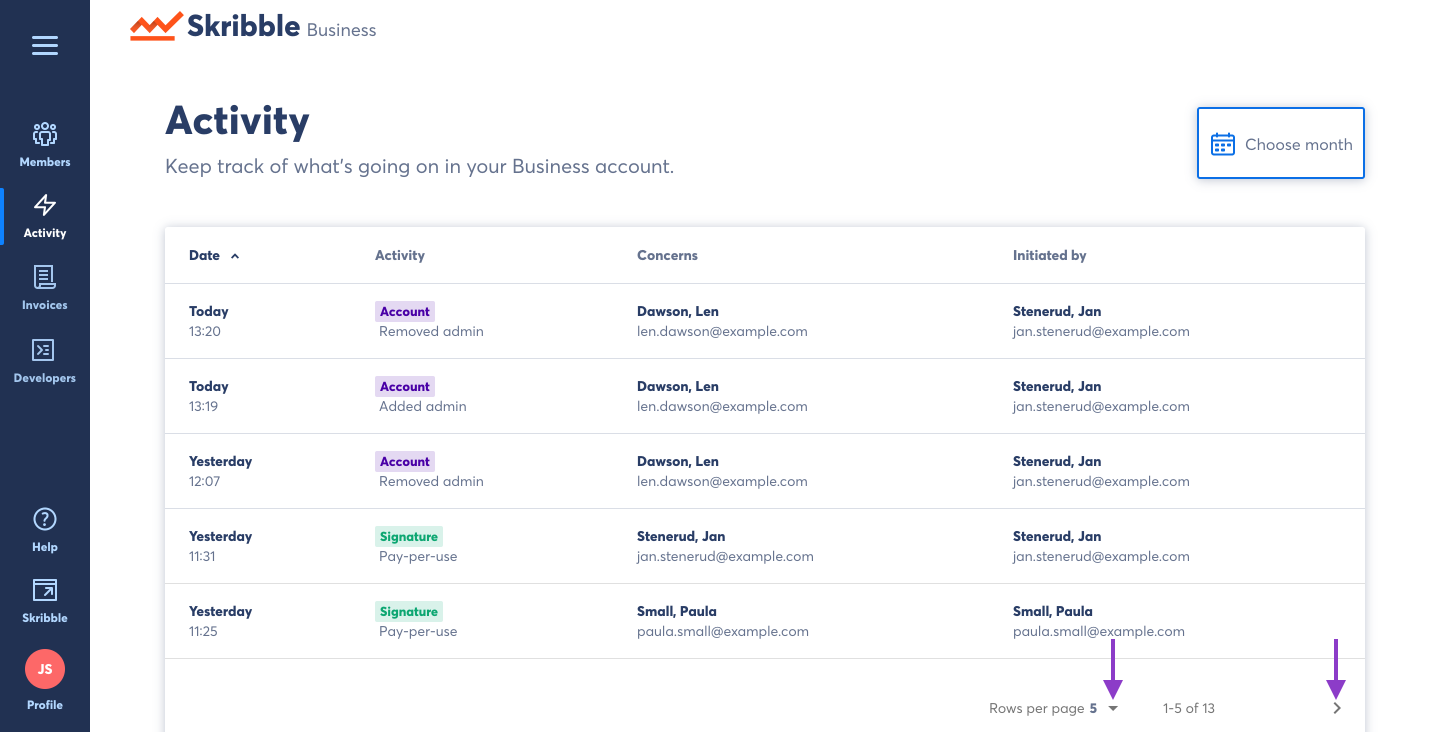Screen dimensions: 1440x732
Task: Click the Account tag in 13:19 row
Action: click(405, 387)
